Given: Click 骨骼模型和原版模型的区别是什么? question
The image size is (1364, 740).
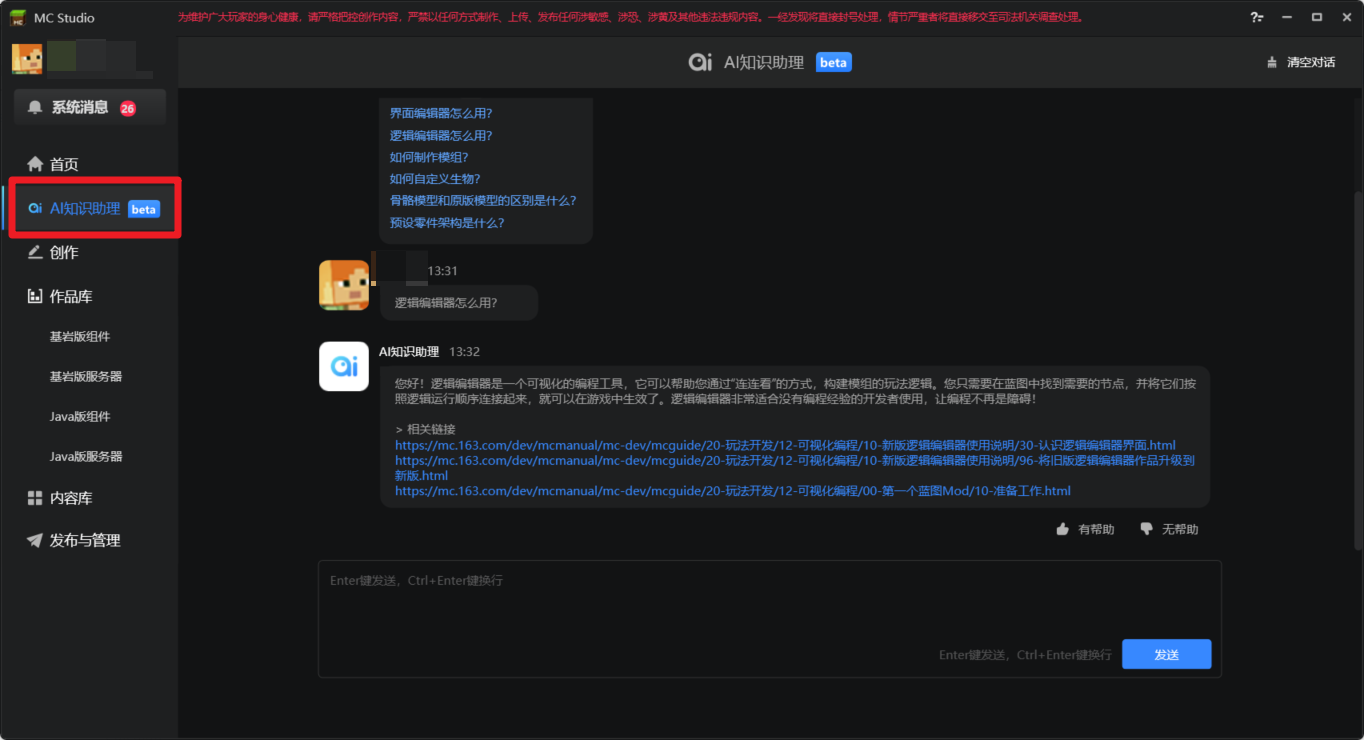Looking at the screenshot, I should (x=483, y=201).
